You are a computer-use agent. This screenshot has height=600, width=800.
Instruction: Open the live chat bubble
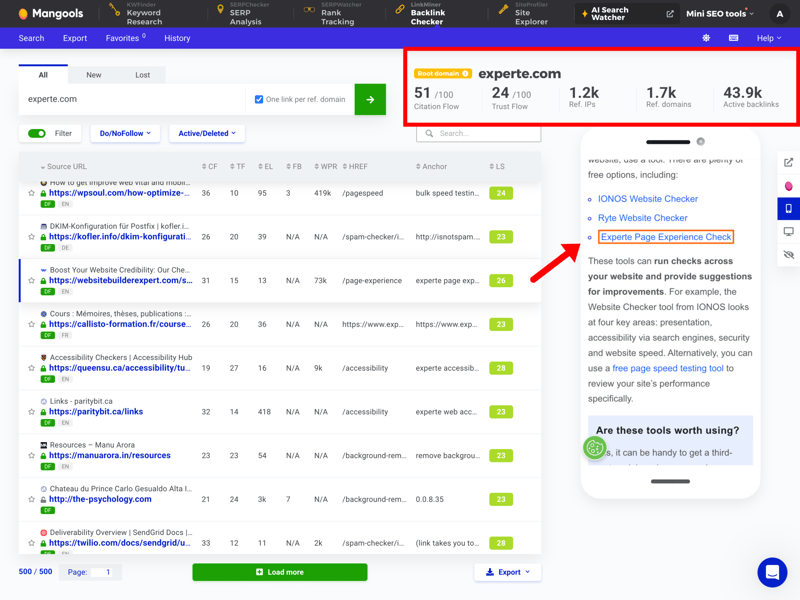coord(772,572)
